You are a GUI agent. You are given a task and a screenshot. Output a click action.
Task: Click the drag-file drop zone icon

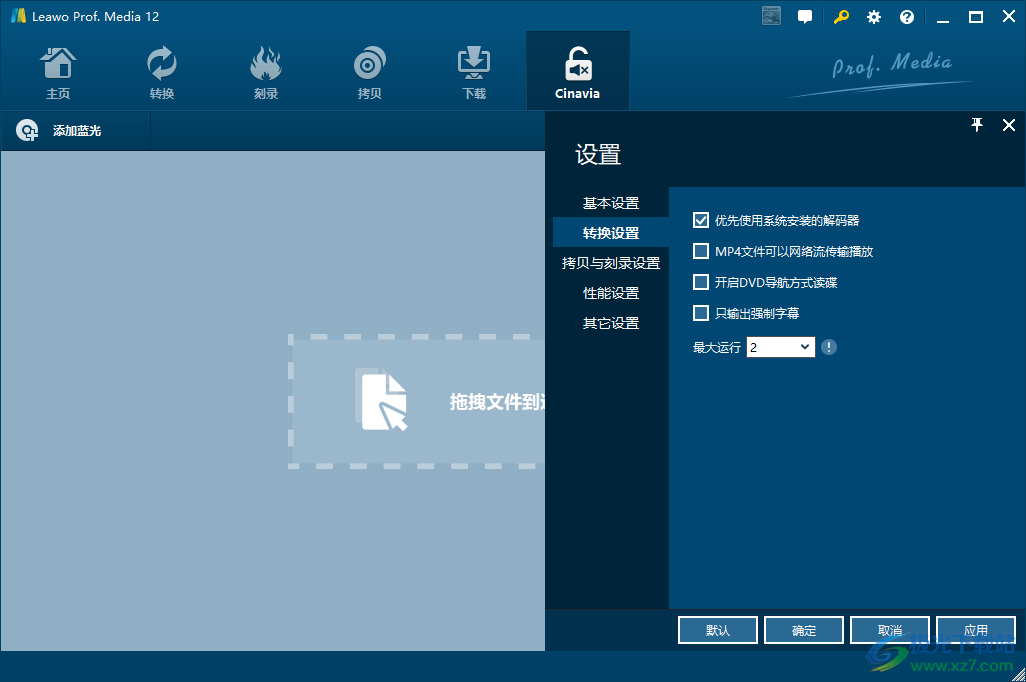tap(381, 399)
